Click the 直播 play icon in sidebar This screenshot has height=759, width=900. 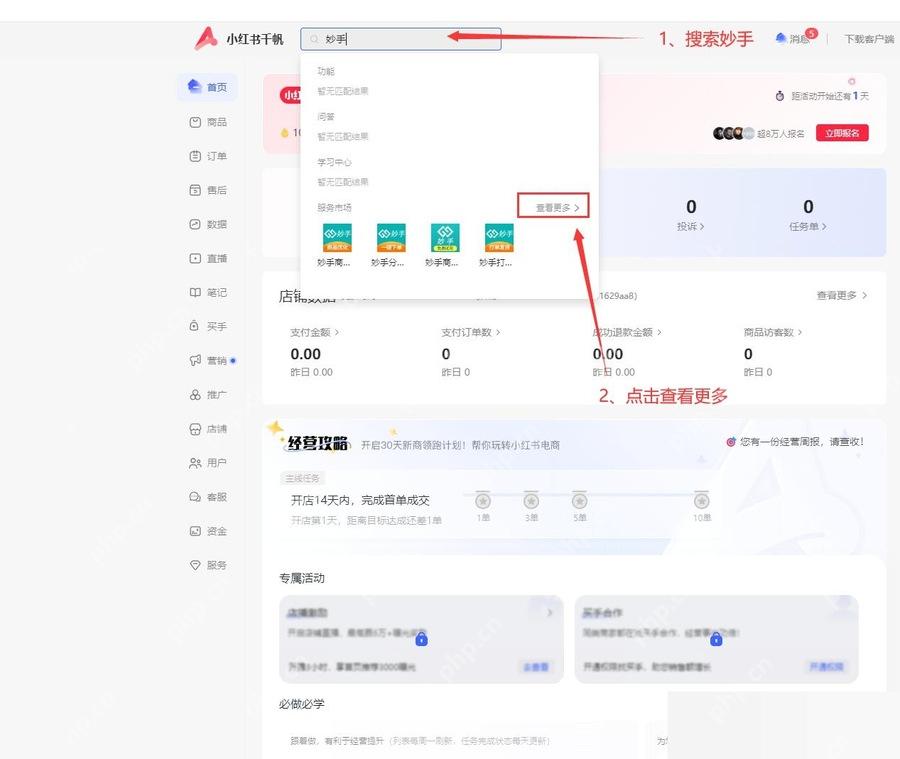tap(195, 258)
